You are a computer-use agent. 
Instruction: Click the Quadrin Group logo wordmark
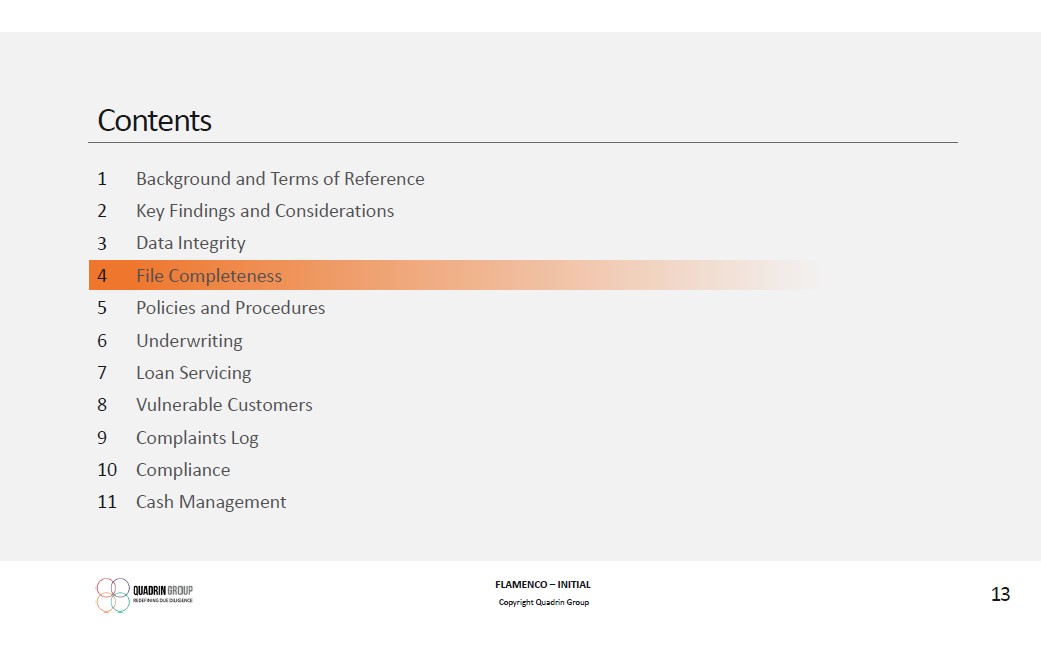pyautogui.click(x=162, y=594)
